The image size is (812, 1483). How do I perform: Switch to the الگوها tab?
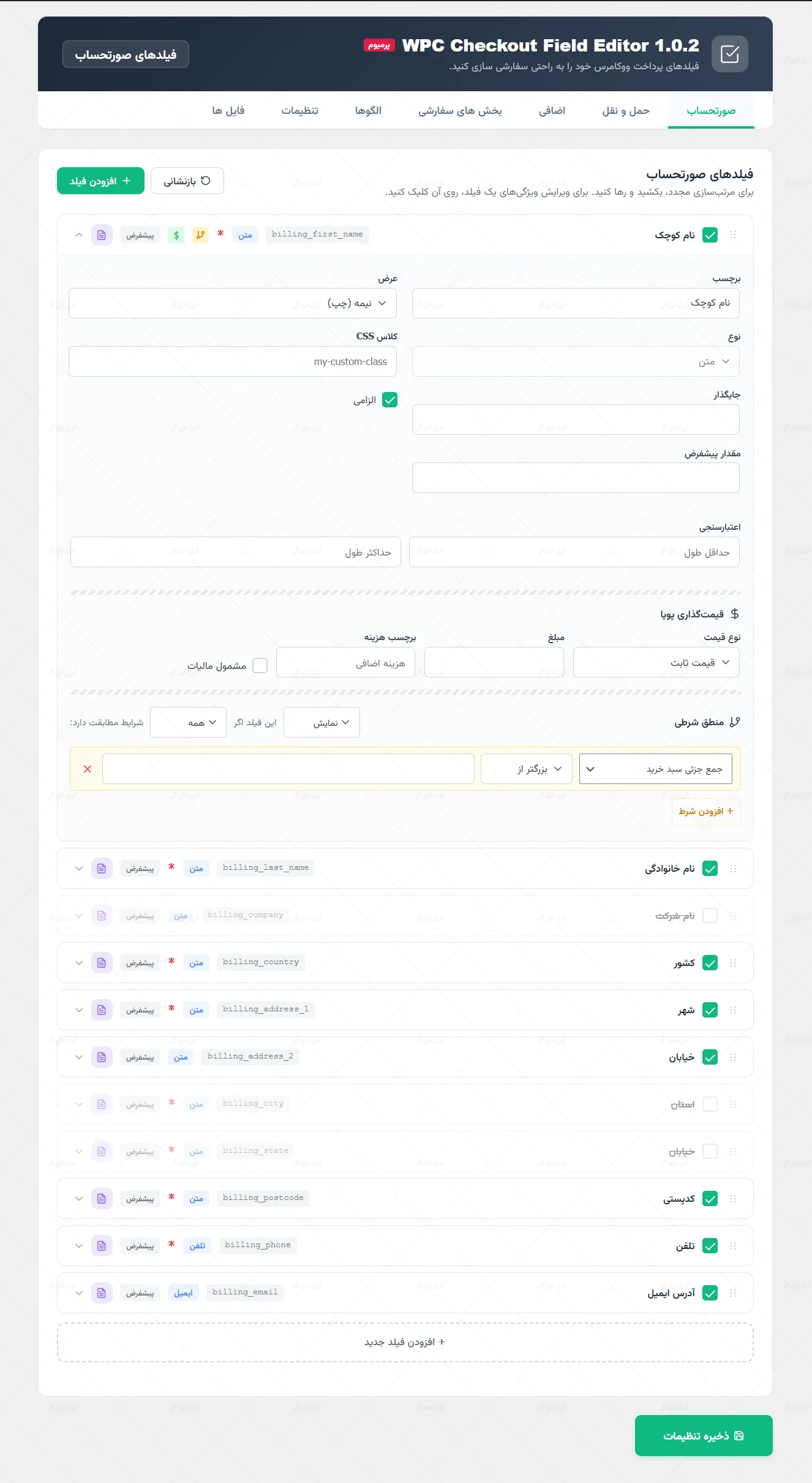pyautogui.click(x=368, y=110)
